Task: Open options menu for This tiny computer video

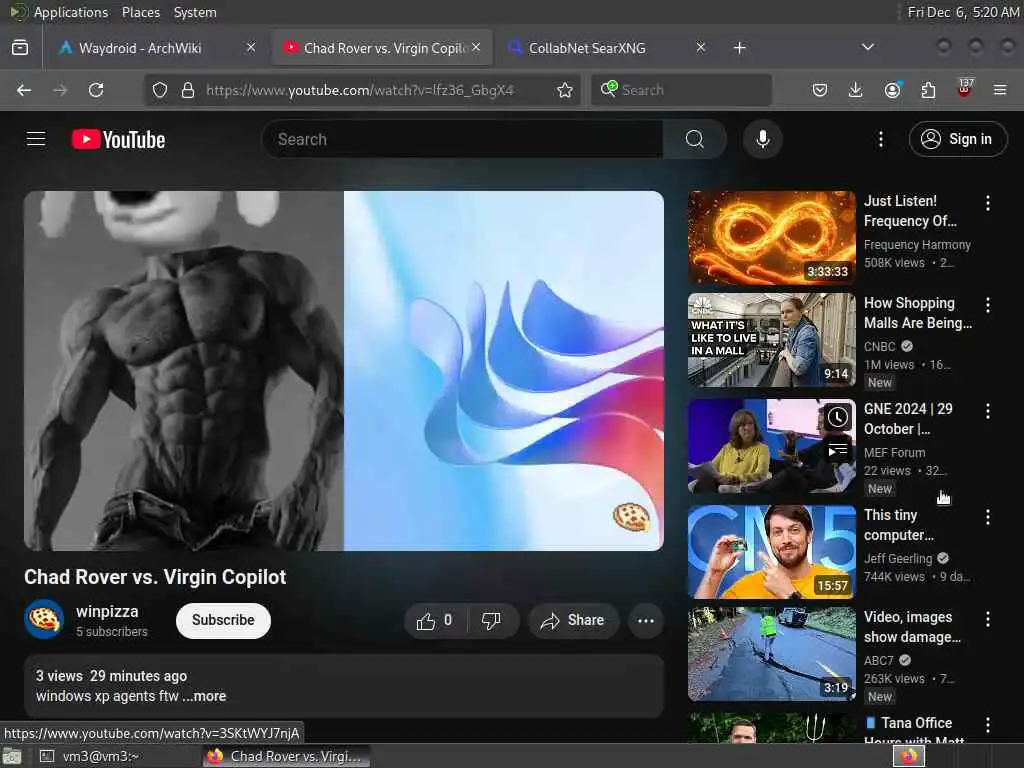Action: coord(987,517)
